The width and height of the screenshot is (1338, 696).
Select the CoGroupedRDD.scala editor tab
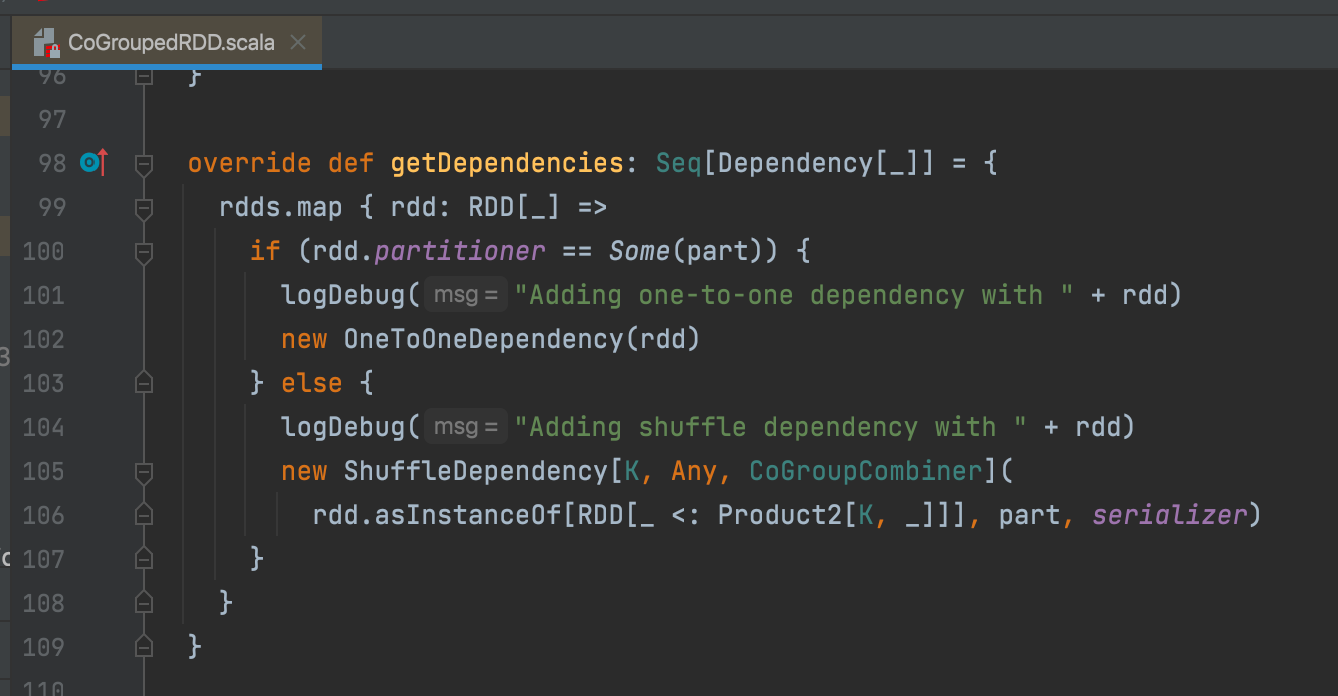click(x=170, y=43)
